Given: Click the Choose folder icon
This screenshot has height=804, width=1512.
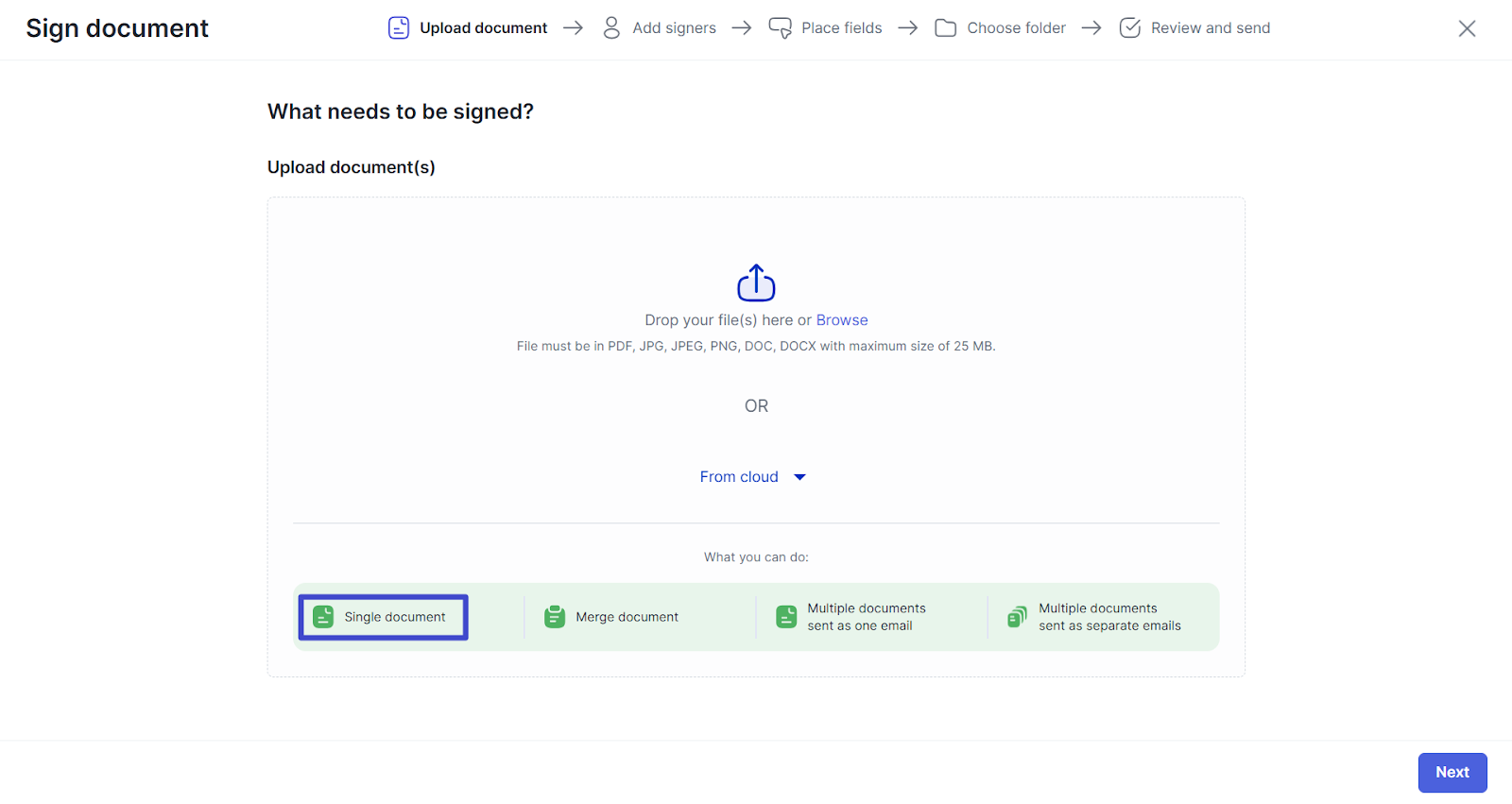Looking at the screenshot, I should (x=945, y=28).
